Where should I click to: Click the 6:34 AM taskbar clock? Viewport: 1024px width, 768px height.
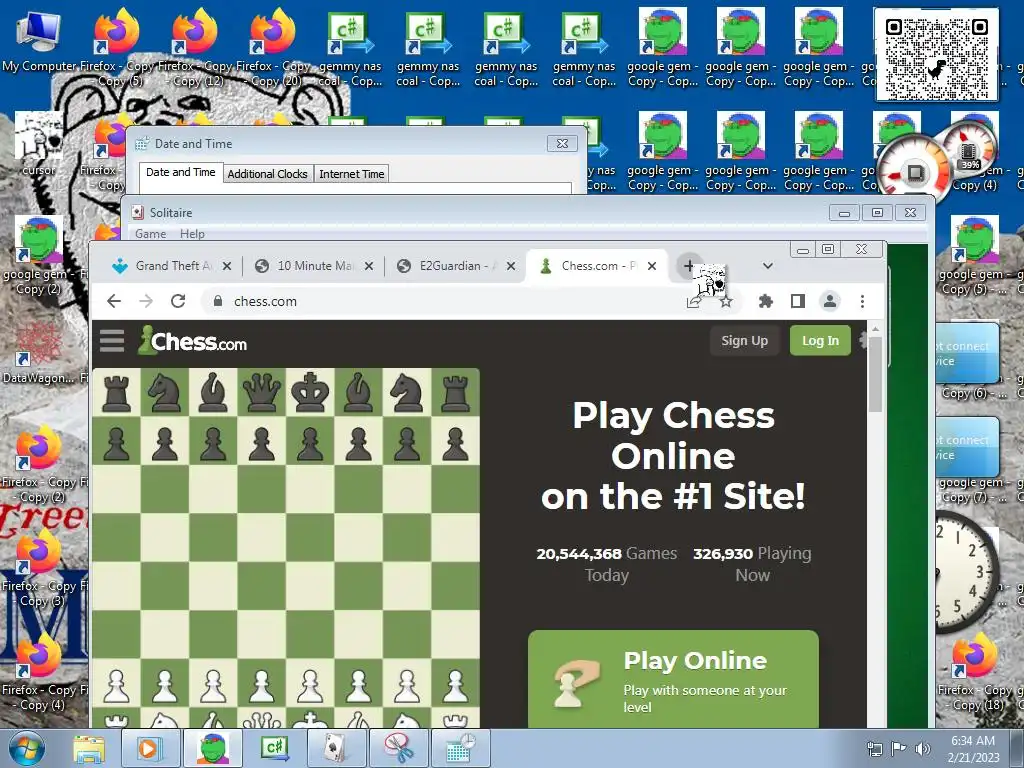pyautogui.click(x=973, y=749)
